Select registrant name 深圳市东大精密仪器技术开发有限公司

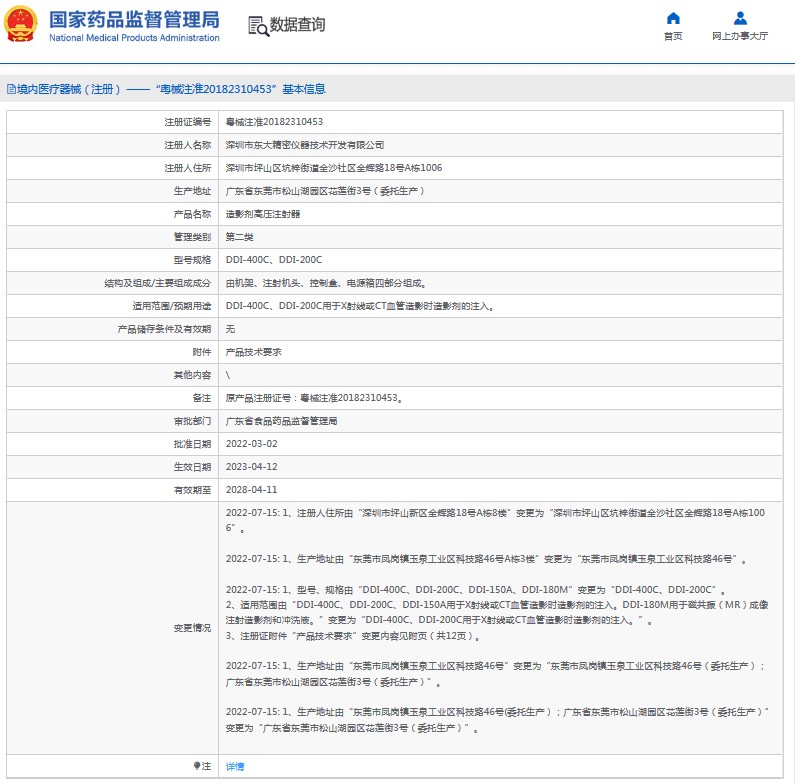coord(305,145)
